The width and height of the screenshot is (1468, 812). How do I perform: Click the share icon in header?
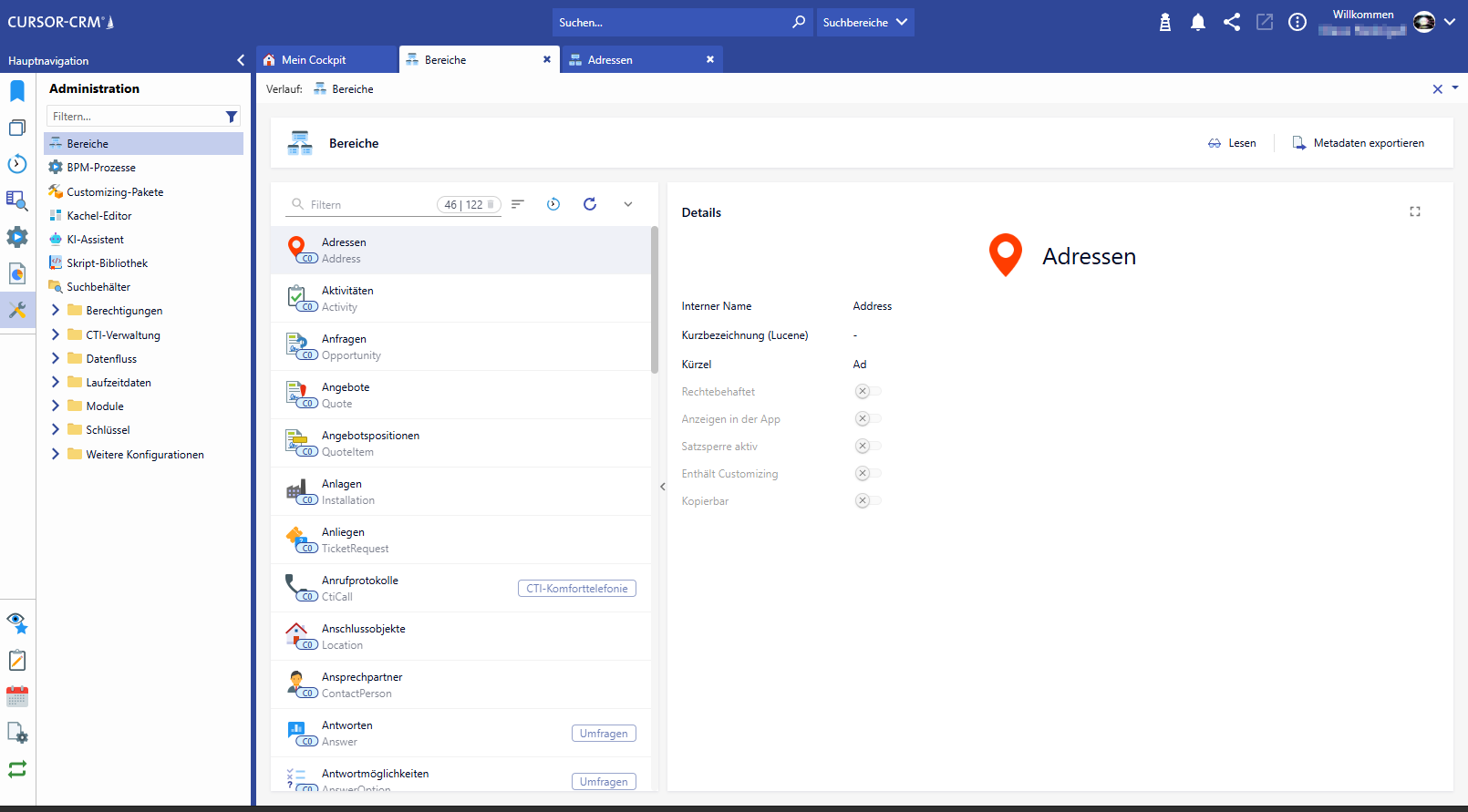1232,23
